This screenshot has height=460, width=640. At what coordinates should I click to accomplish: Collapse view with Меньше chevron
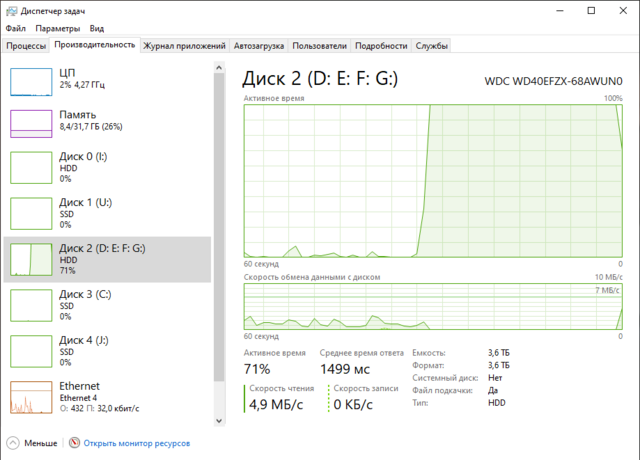[12, 443]
